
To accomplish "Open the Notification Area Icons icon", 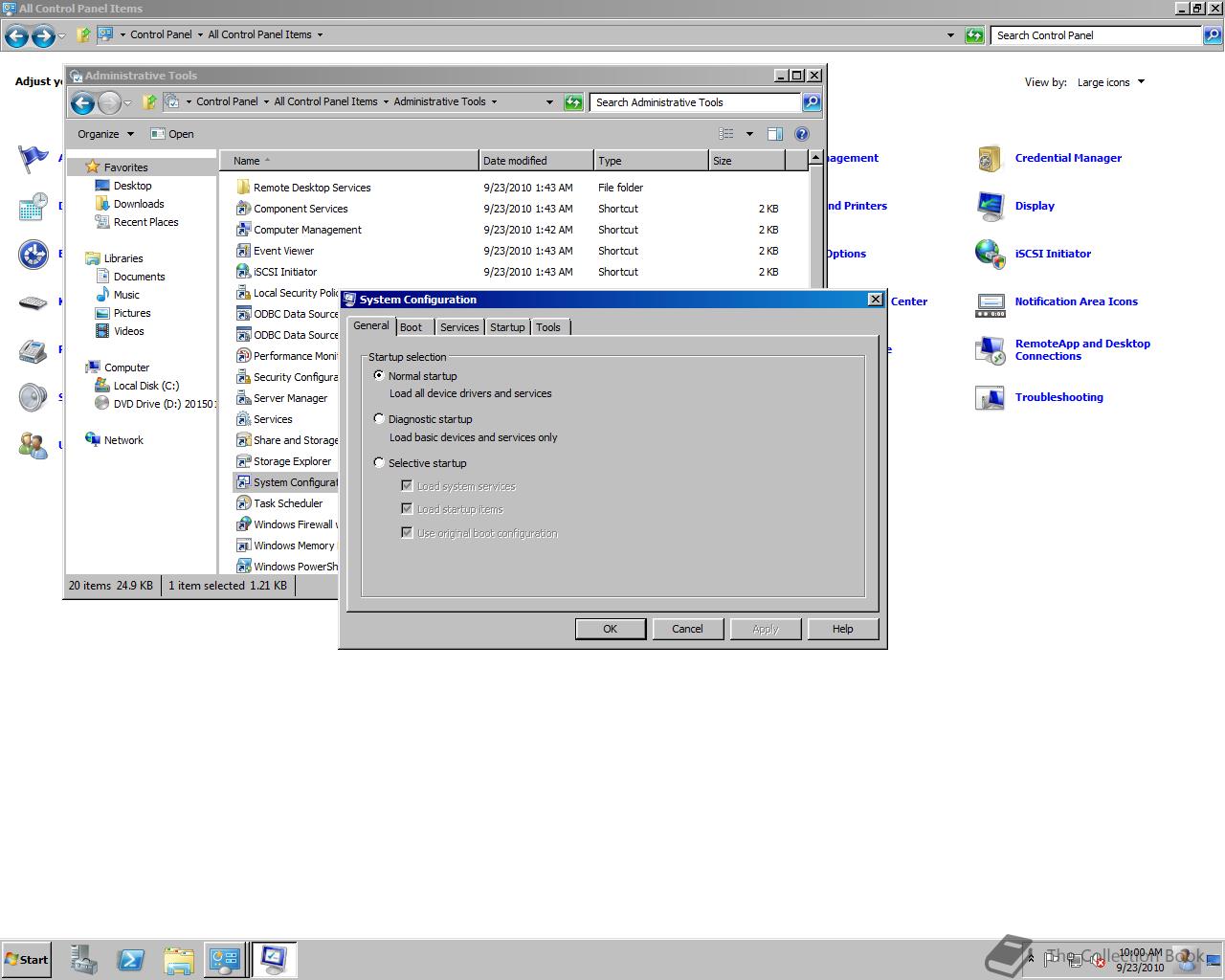I will (x=990, y=304).
